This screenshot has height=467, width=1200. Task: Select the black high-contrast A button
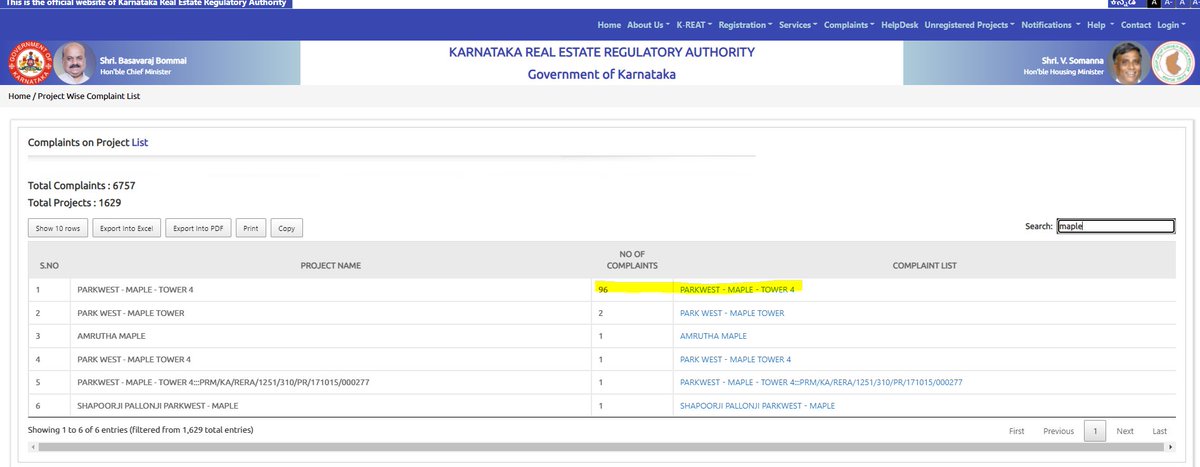(x=1155, y=3)
